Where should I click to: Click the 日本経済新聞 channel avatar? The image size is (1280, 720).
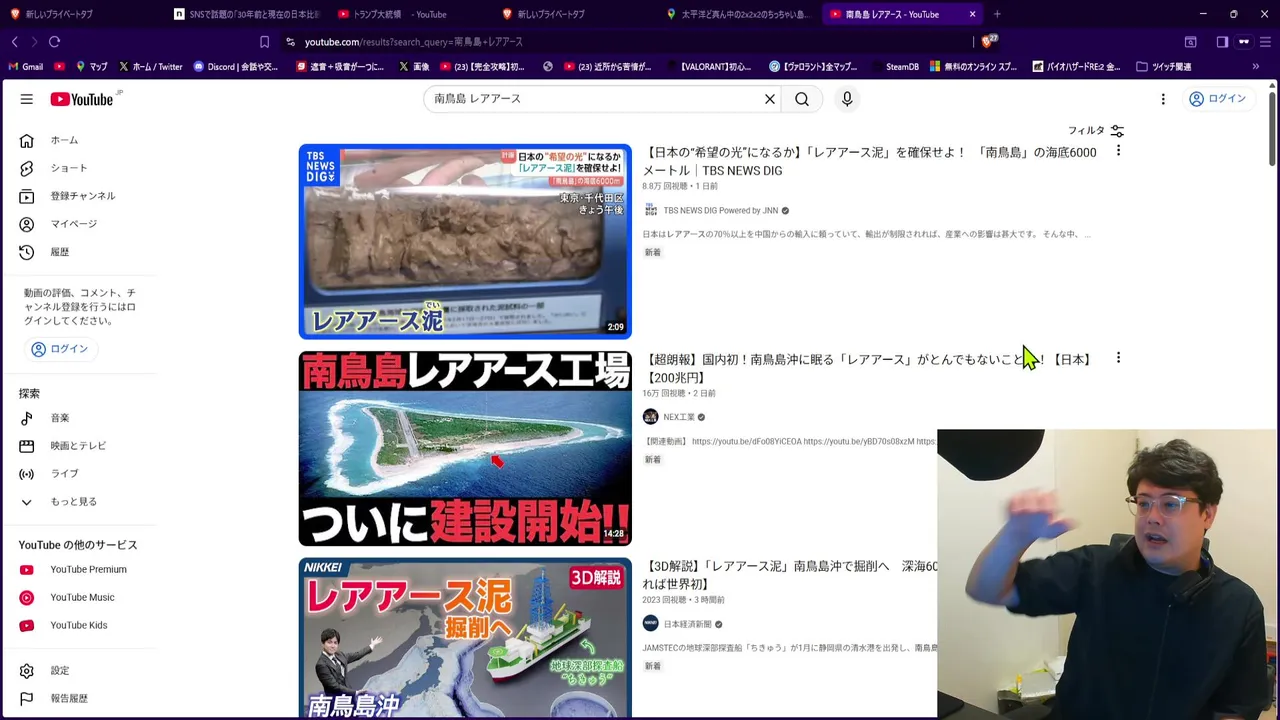click(x=651, y=624)
